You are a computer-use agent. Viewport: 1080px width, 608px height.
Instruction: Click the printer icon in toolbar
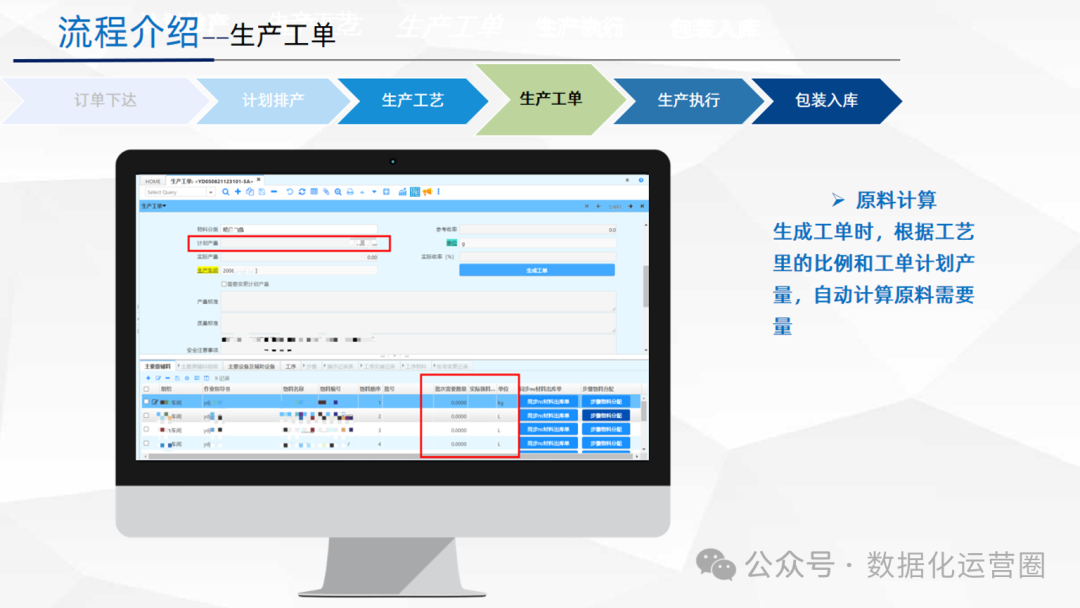(350, 192)
